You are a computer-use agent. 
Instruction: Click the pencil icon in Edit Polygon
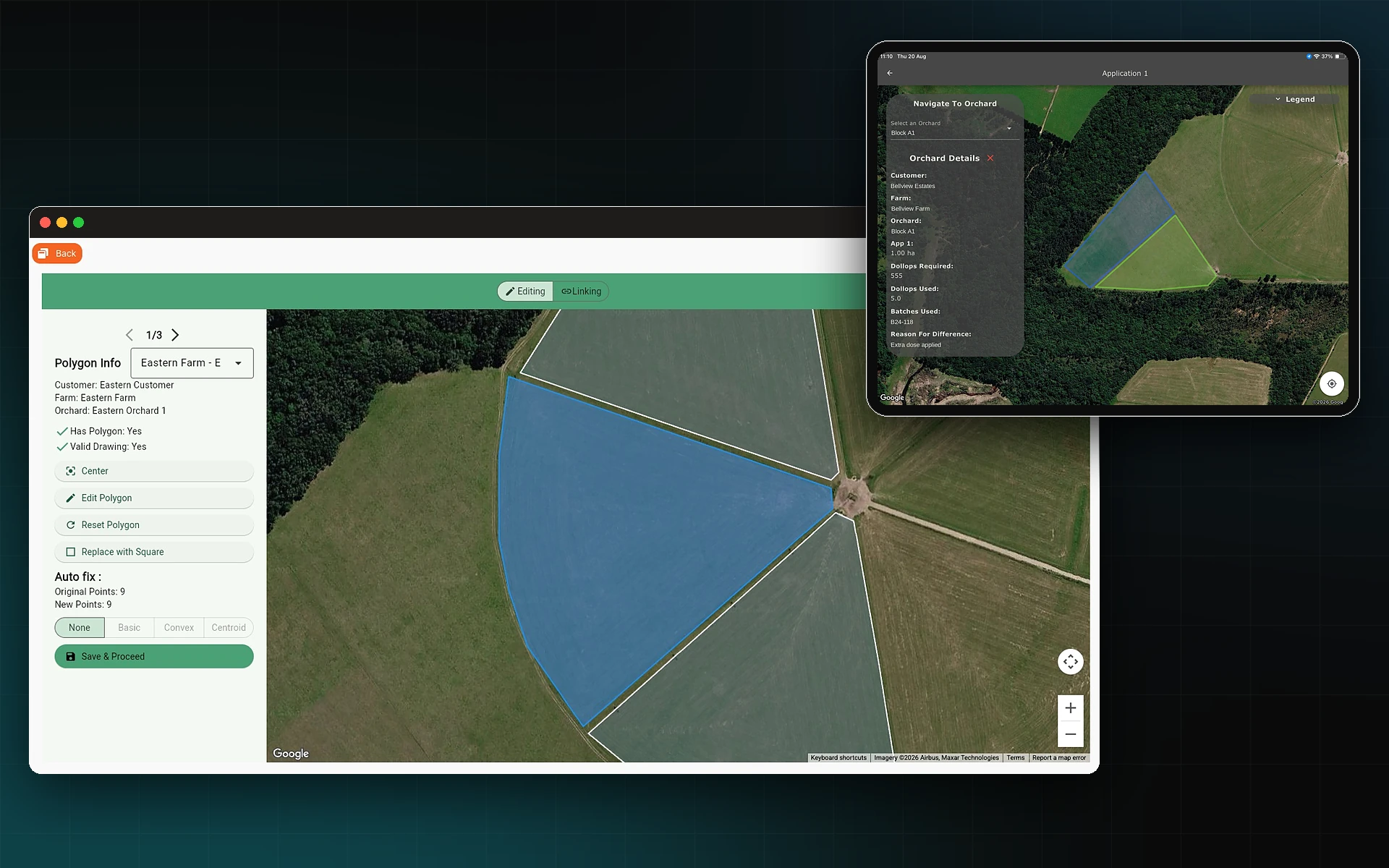click(71, 498)
